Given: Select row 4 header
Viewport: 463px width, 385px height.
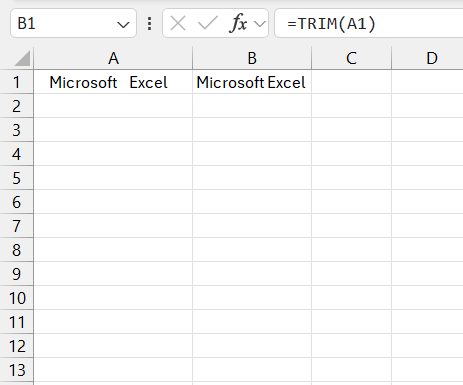Looking at the screenshot, I should point(16,154).
